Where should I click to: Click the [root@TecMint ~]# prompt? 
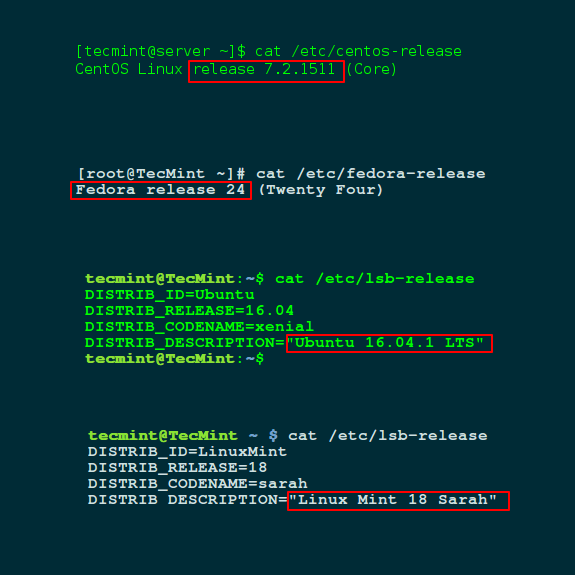161,173
